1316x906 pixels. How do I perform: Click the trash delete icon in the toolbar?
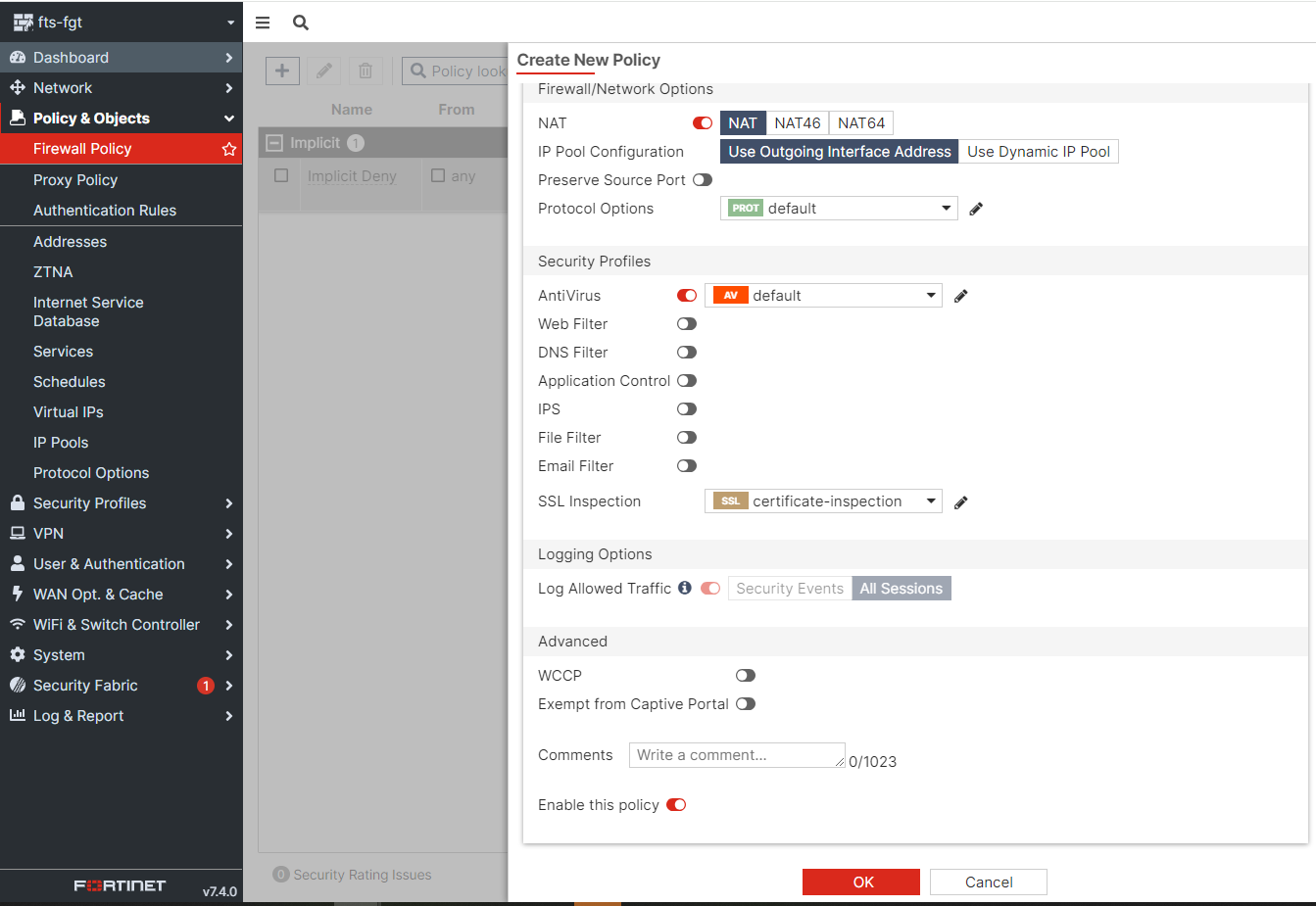click(x=364, y=70)
